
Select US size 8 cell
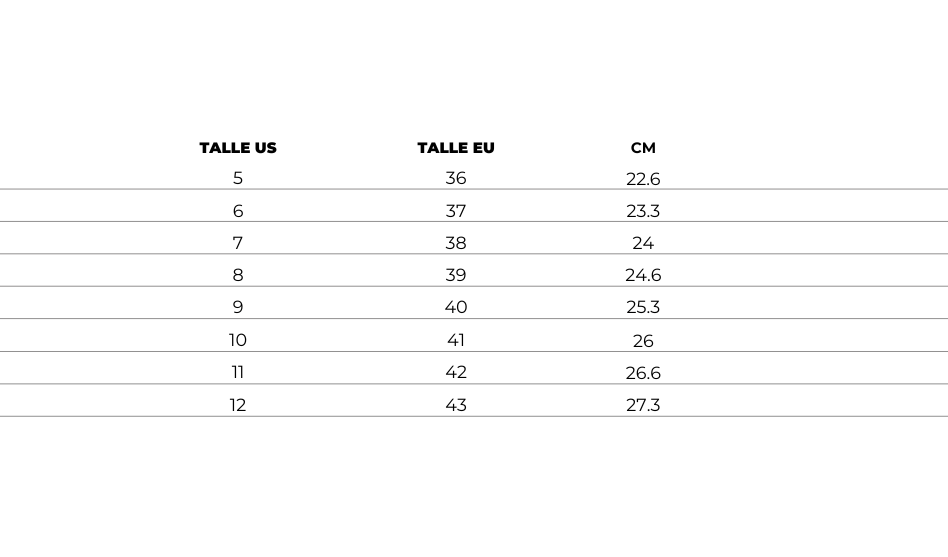click(238, 275)
